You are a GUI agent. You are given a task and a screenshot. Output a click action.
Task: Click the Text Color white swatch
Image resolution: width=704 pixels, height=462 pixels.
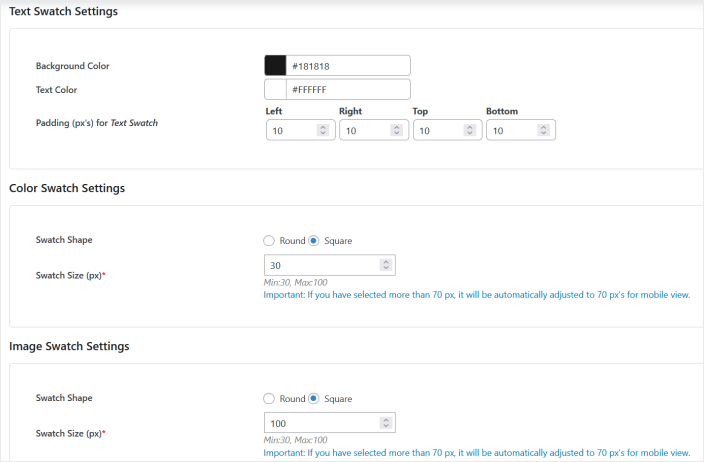pyautogui.click(x=275, y=90)
